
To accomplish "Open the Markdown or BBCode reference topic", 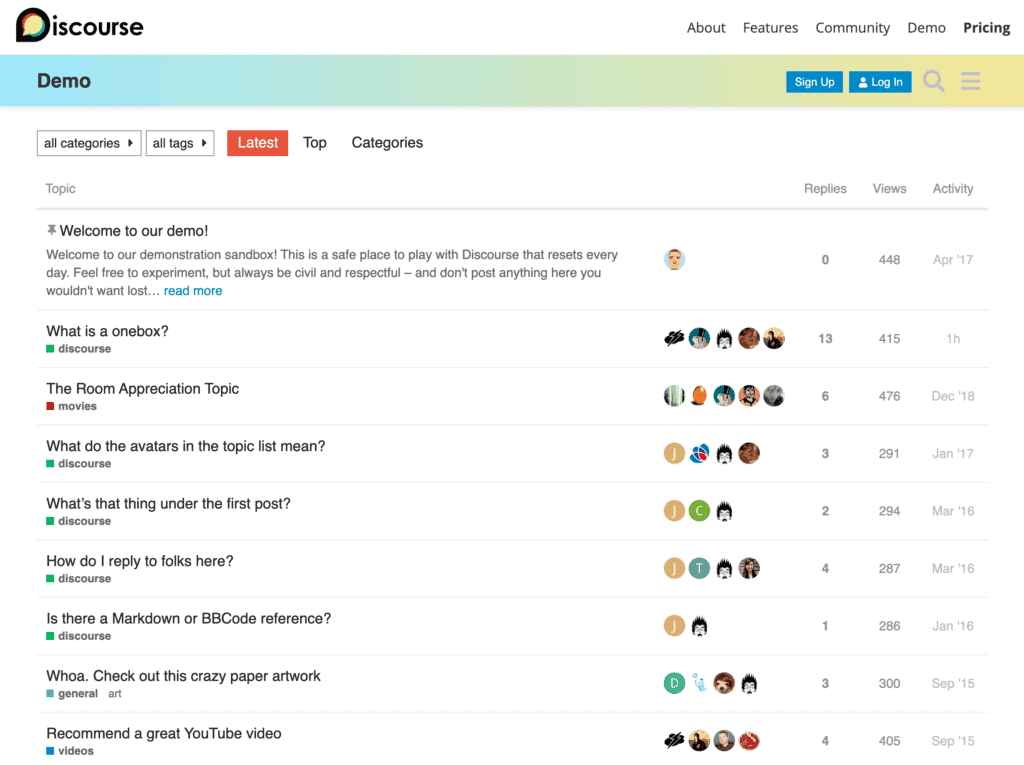I will (188, 619).
